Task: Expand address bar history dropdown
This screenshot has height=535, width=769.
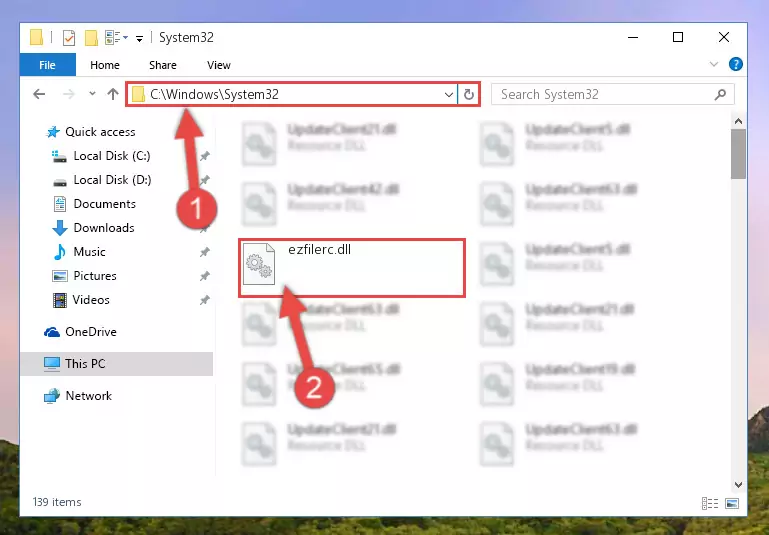Action: click(448, 94)
